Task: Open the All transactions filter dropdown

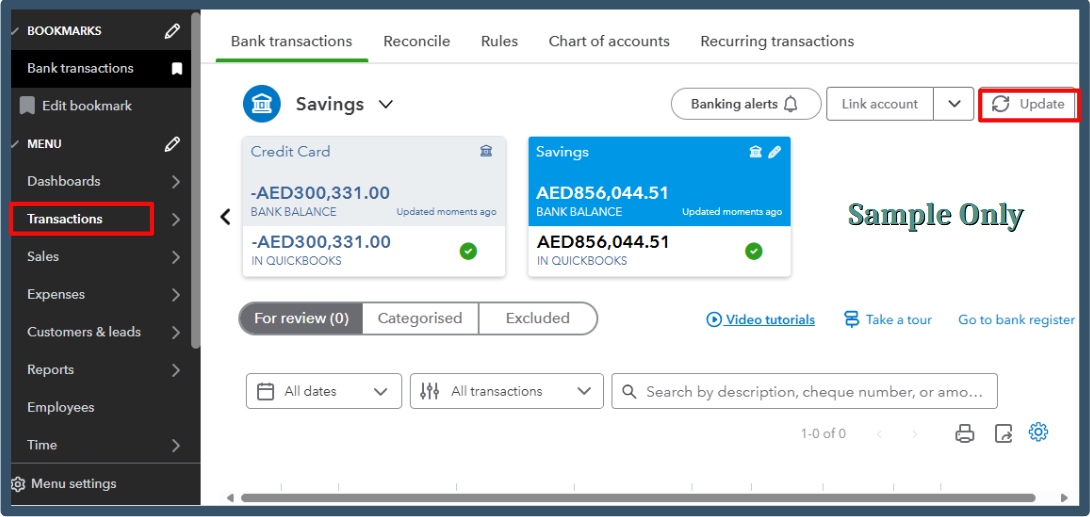Action: pos(506,391)
